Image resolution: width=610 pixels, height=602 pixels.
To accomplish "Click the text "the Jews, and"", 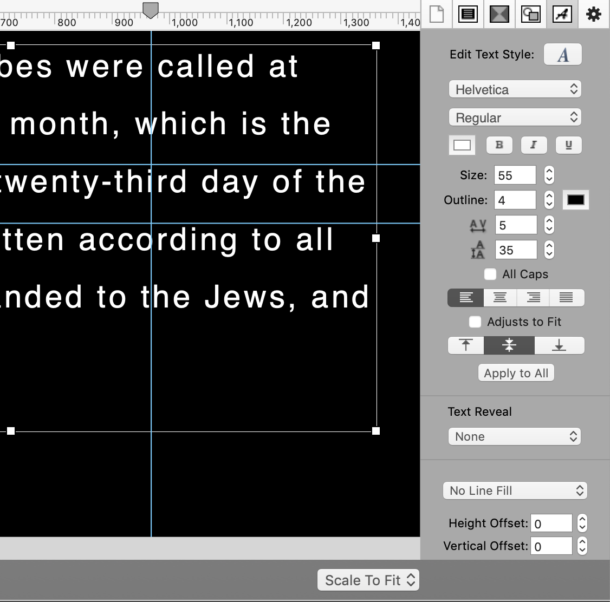I will (x=255, y=298).
